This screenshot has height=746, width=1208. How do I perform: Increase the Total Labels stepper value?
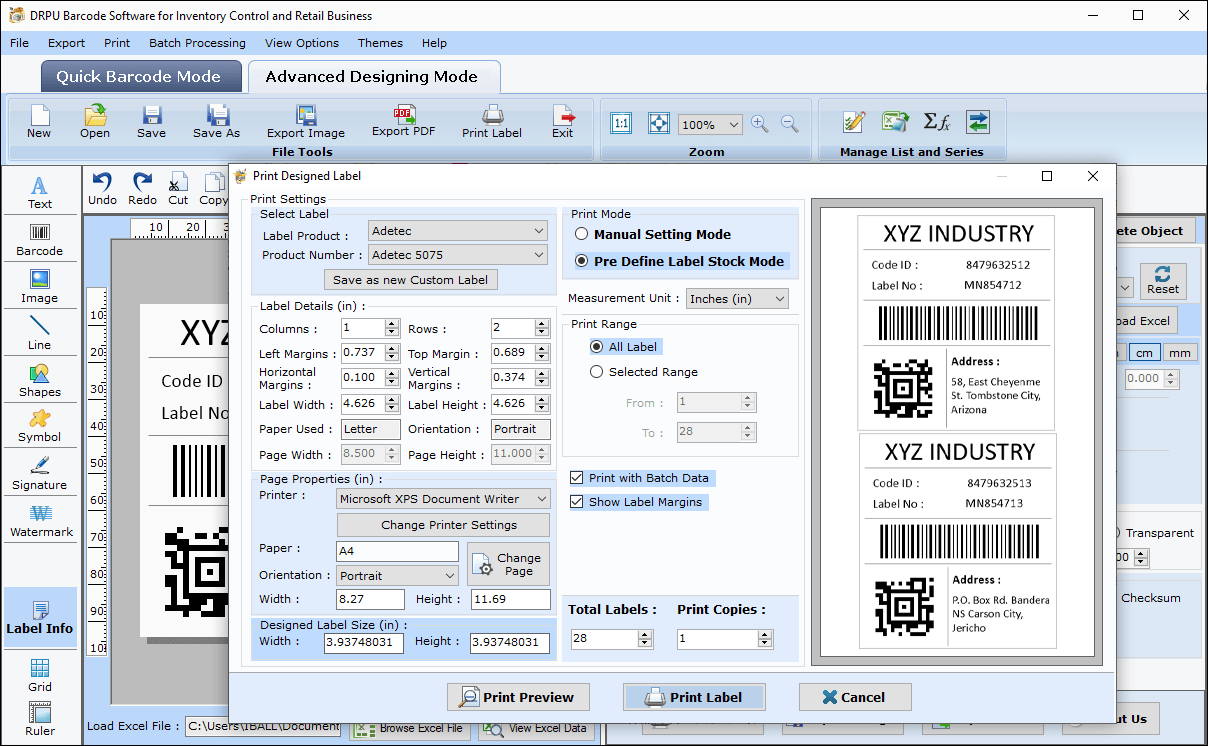click(645, 634)
